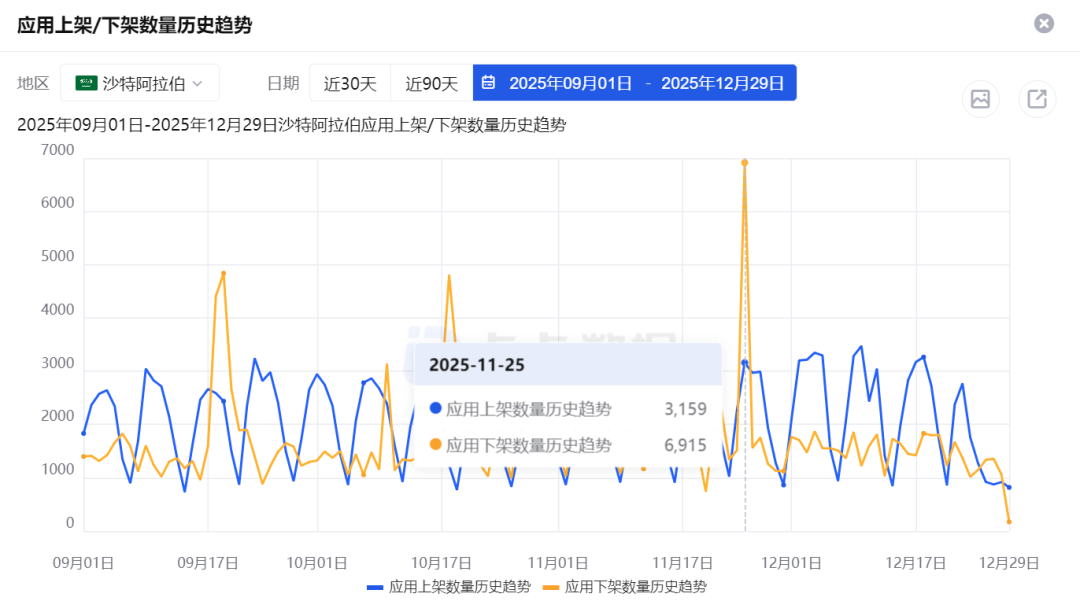
Task: Click the orange peak point on 11-25
Action: pyautogui.click(x=744, y=160)
